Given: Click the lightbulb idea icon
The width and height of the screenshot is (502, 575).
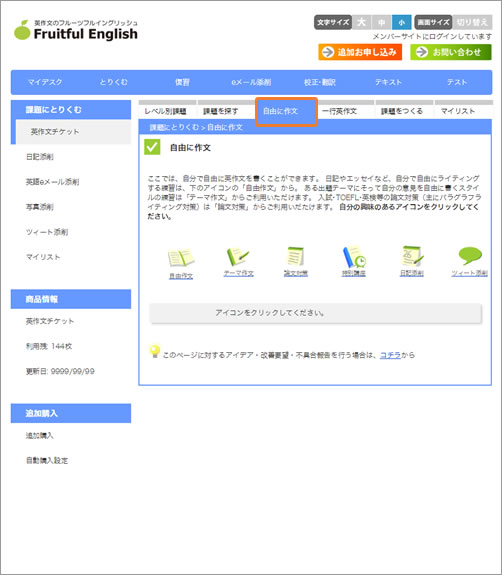Looking at the screenshot, I should (x=155, y=351).
